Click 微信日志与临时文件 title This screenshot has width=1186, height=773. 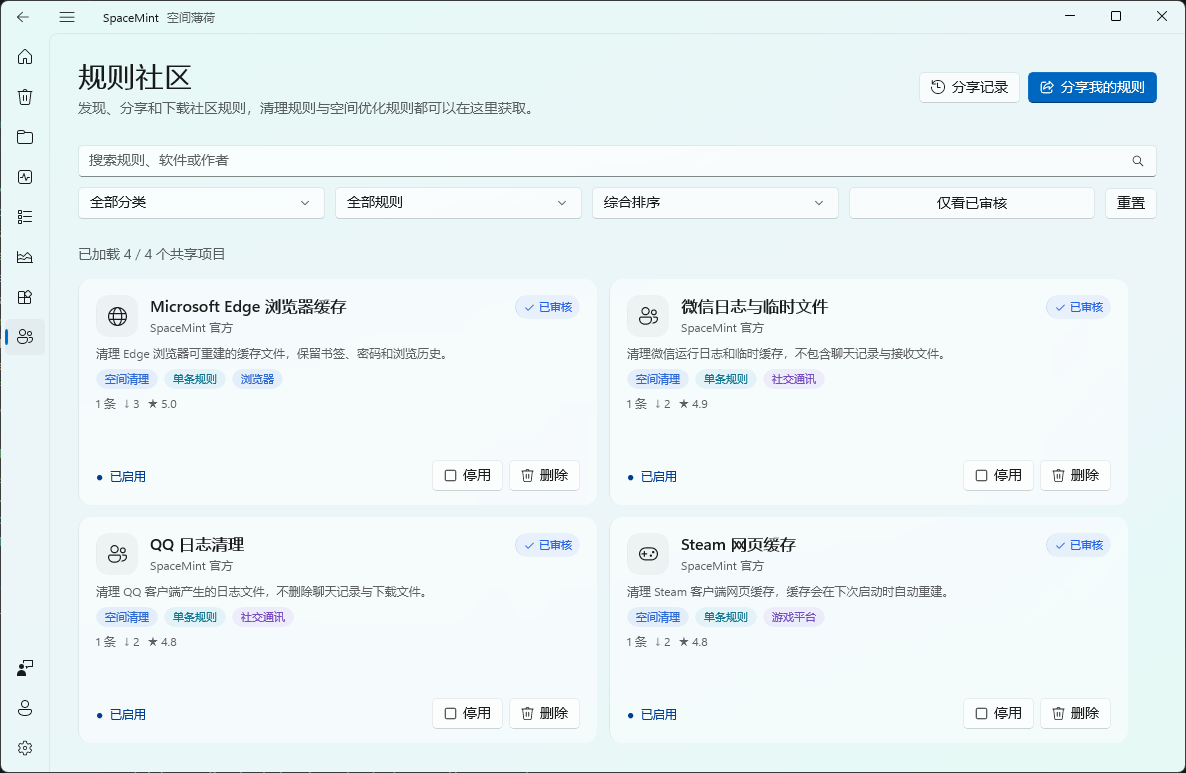[x=754, y=307]
